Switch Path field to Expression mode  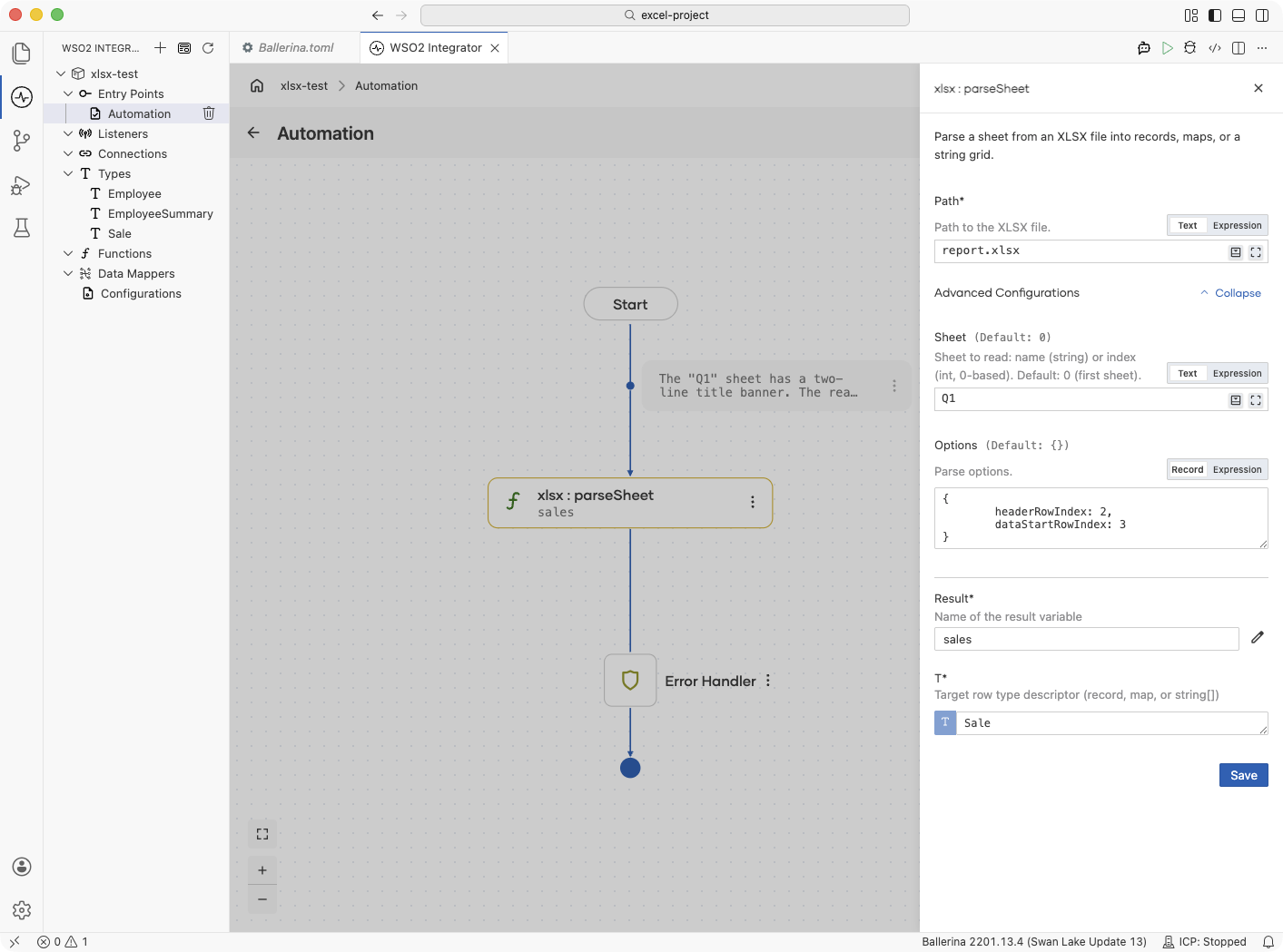(x=1237, y=225)
